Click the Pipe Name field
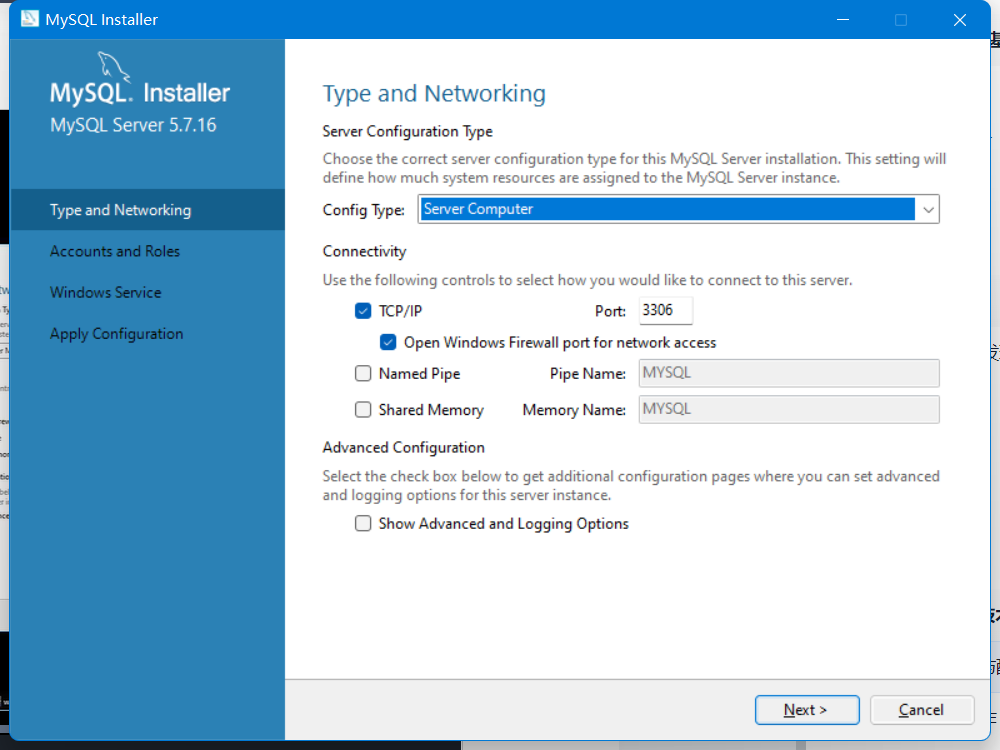The width and height of the screenshot is (1000, 750). (x=789, y=373)
